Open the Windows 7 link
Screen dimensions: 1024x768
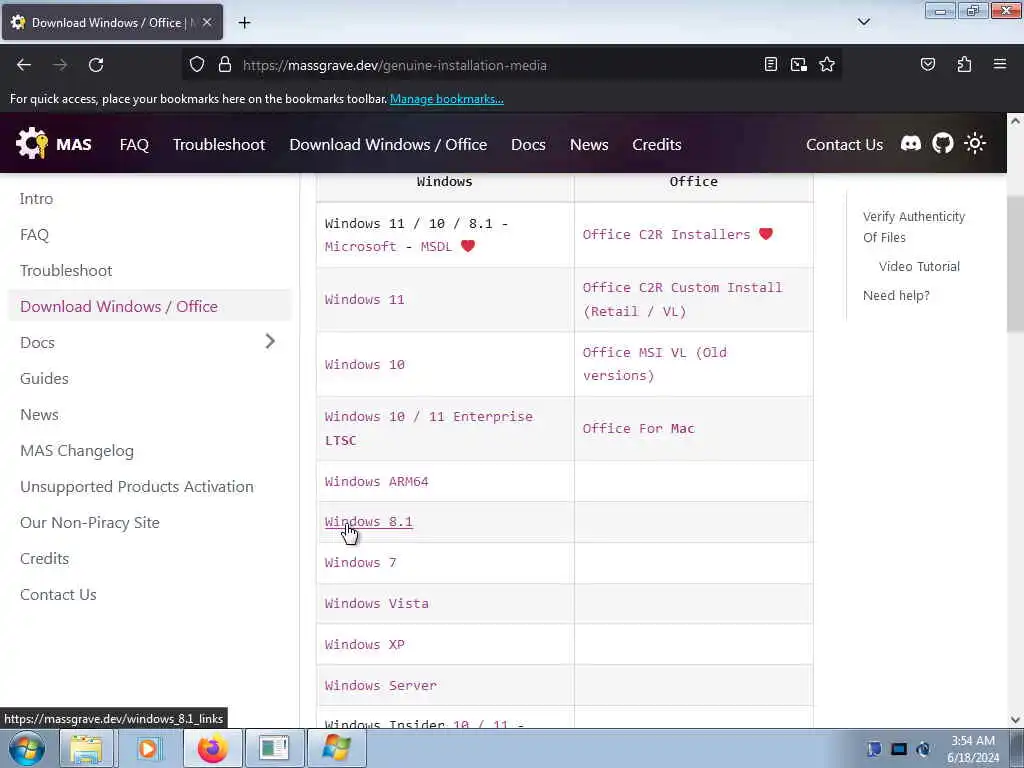click(360, 562)
